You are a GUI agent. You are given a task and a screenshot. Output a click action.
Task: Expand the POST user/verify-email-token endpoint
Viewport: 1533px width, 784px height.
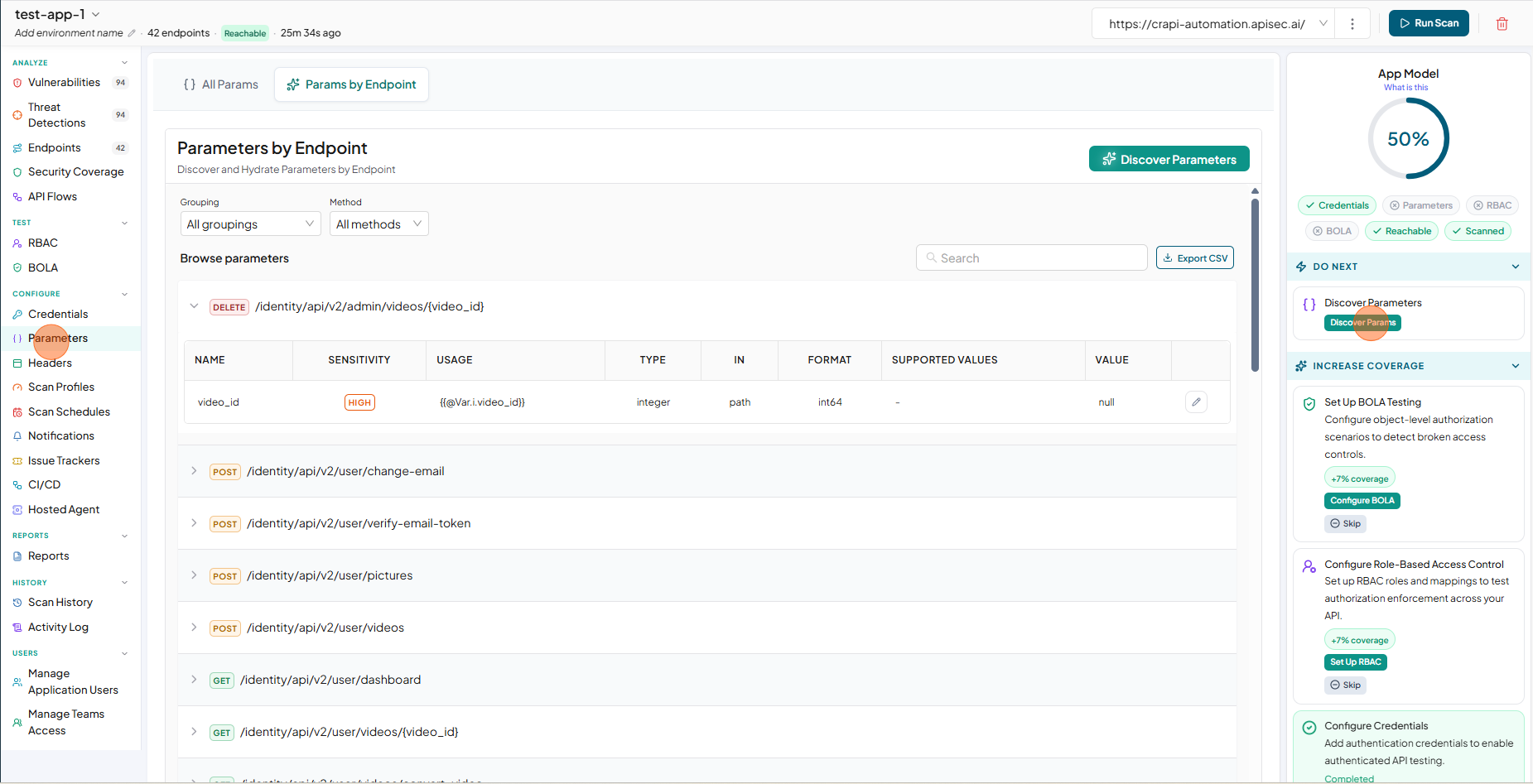tap(194, 523)
